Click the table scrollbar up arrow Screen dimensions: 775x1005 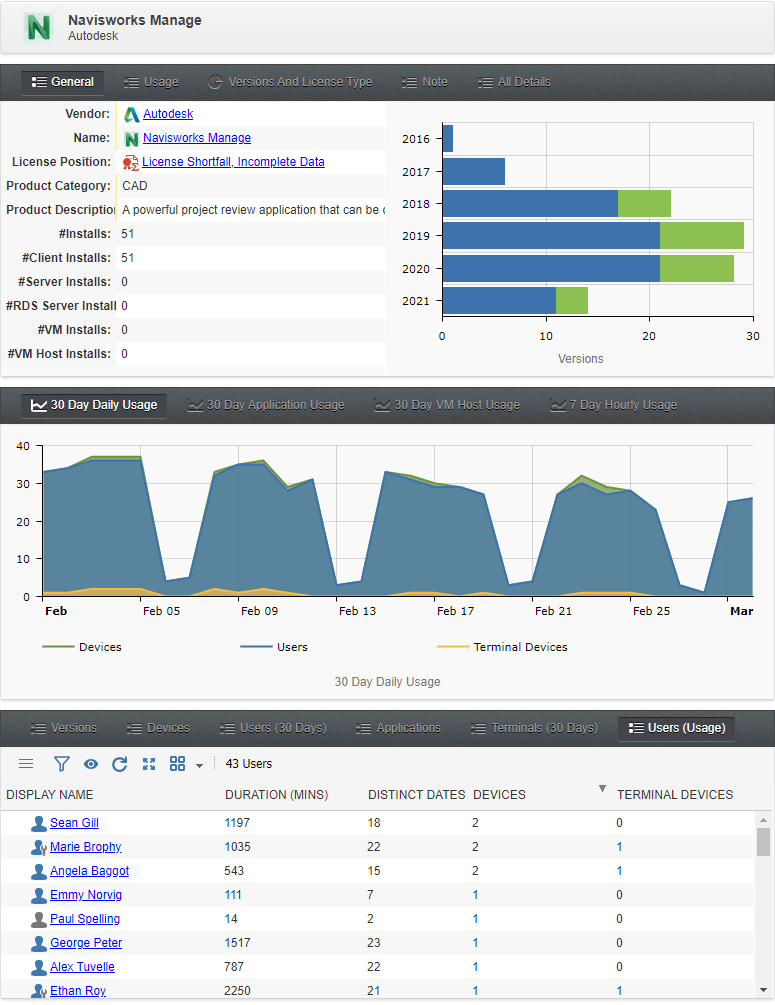pyautogui.click(x=763, y=820)
